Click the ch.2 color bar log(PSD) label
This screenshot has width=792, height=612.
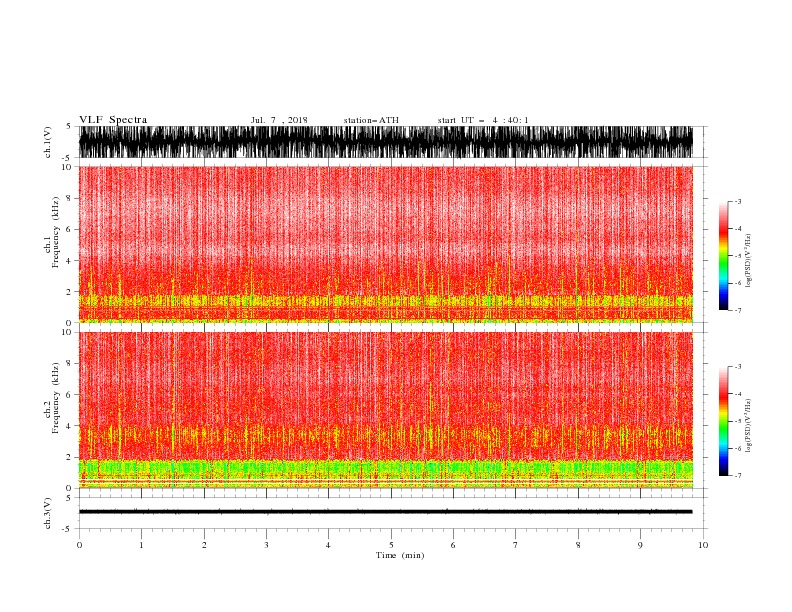tap(748, 426)
